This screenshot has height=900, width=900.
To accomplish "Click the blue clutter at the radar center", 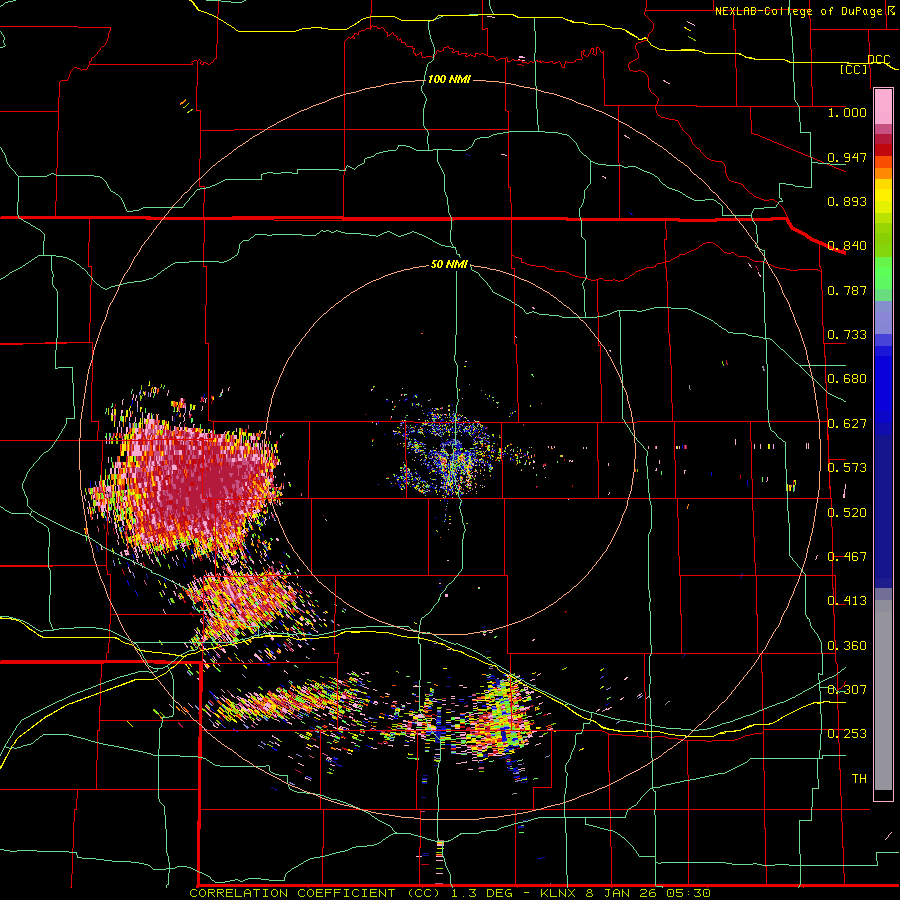I will click(x=451, y=453).
